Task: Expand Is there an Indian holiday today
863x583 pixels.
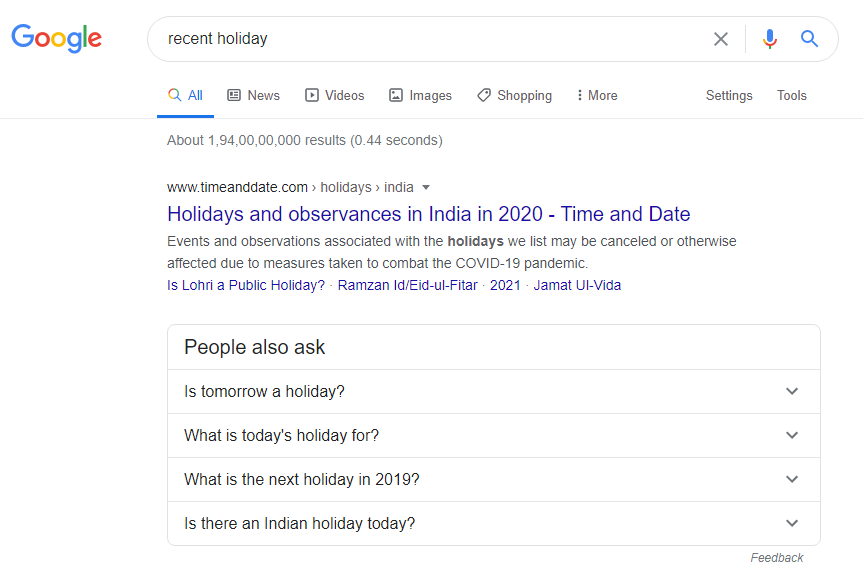Action: pos(494,524)
